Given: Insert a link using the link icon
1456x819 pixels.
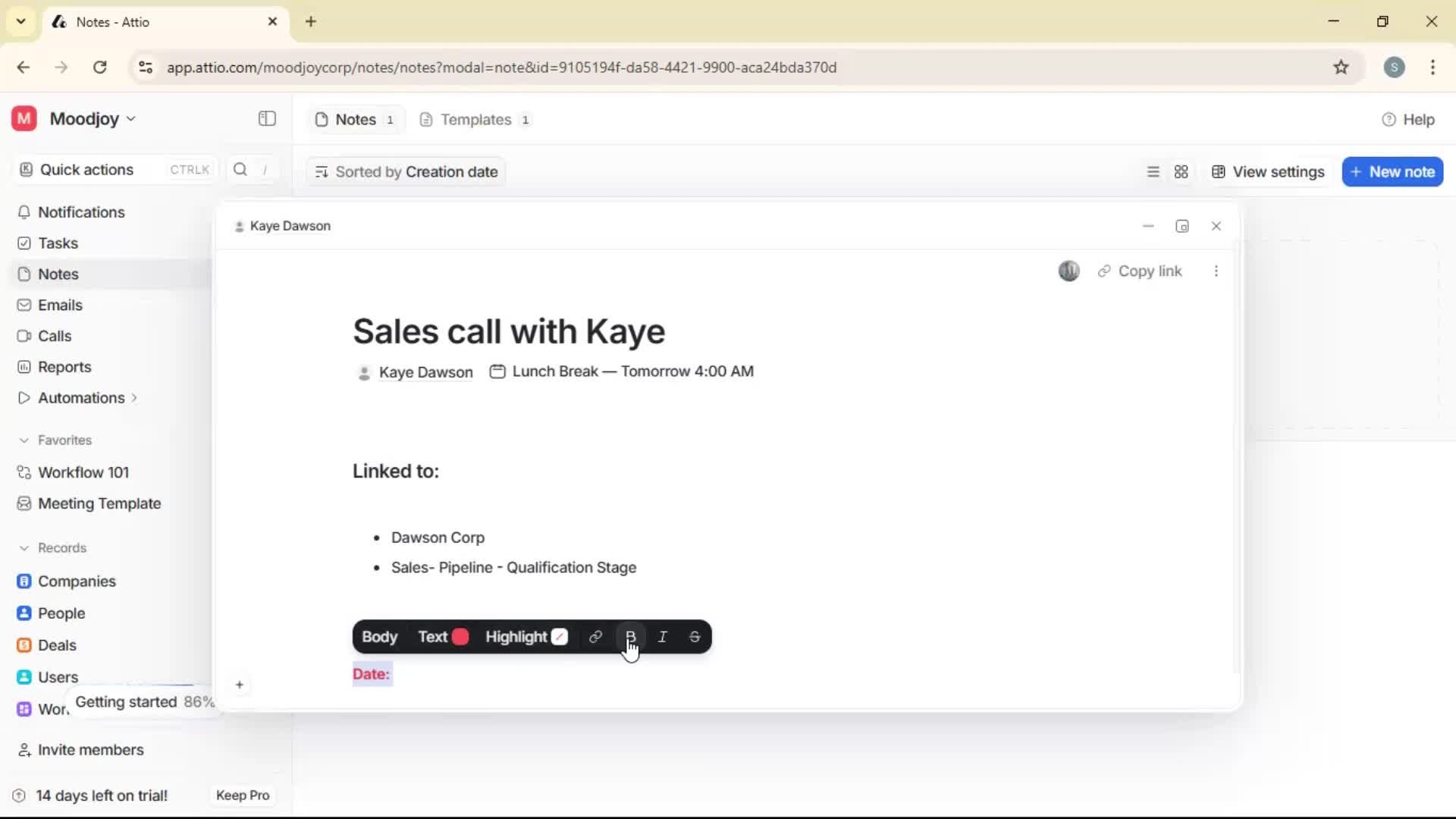Looking at the screenshot, I should [x=596, y=637].
